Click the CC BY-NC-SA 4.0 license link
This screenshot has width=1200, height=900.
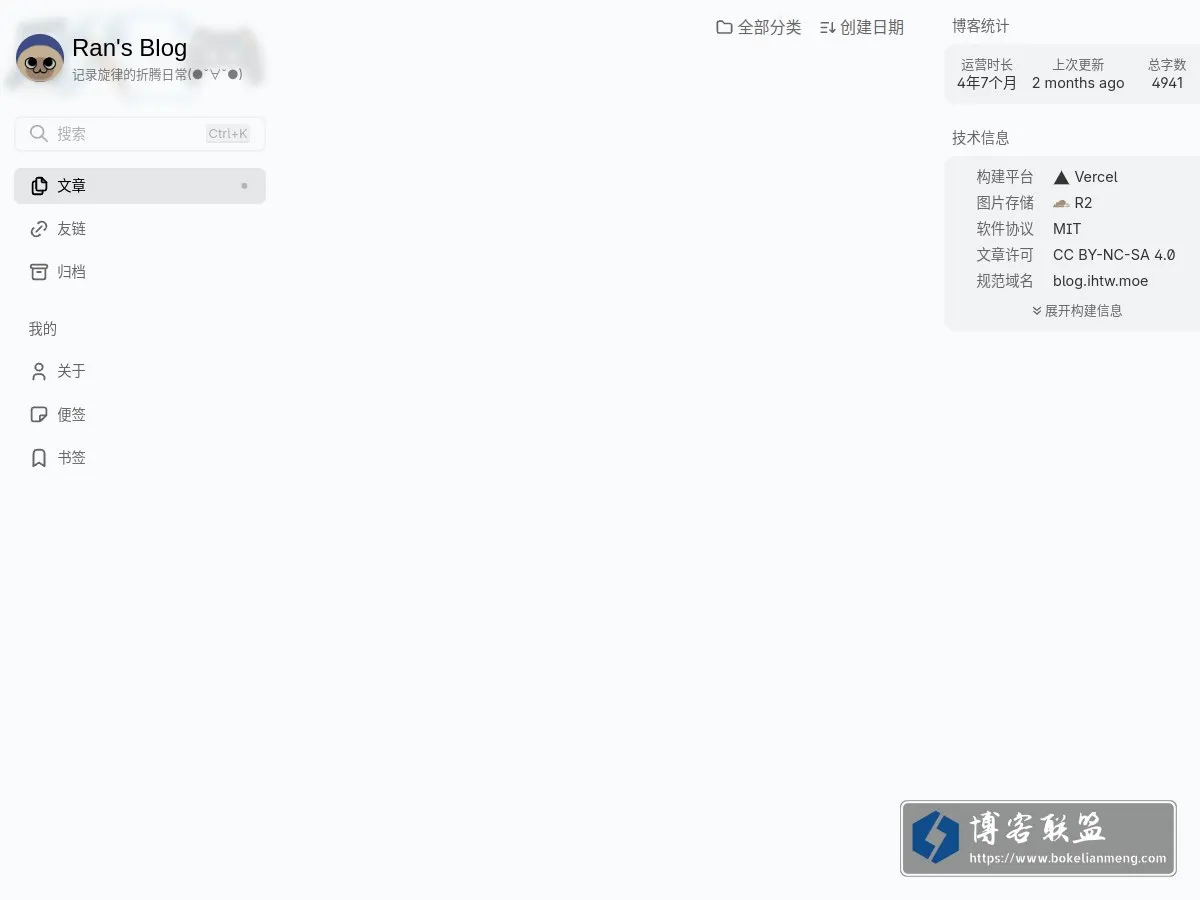click(1114, 255)
